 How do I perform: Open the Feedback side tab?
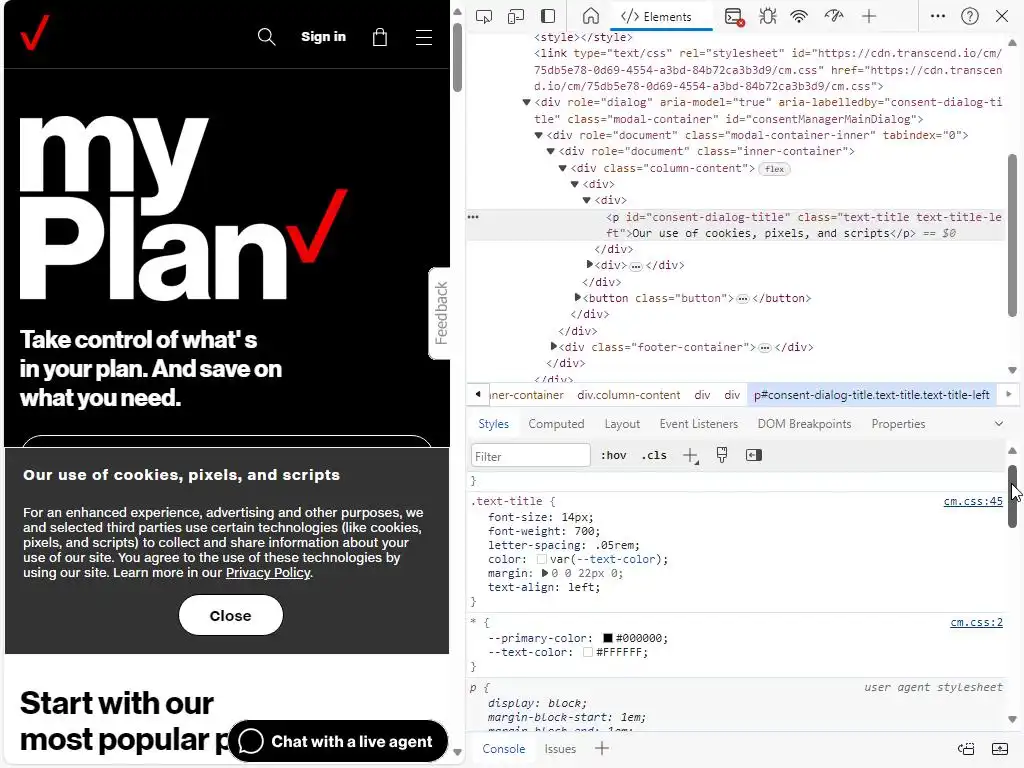[x=441, y=313]
